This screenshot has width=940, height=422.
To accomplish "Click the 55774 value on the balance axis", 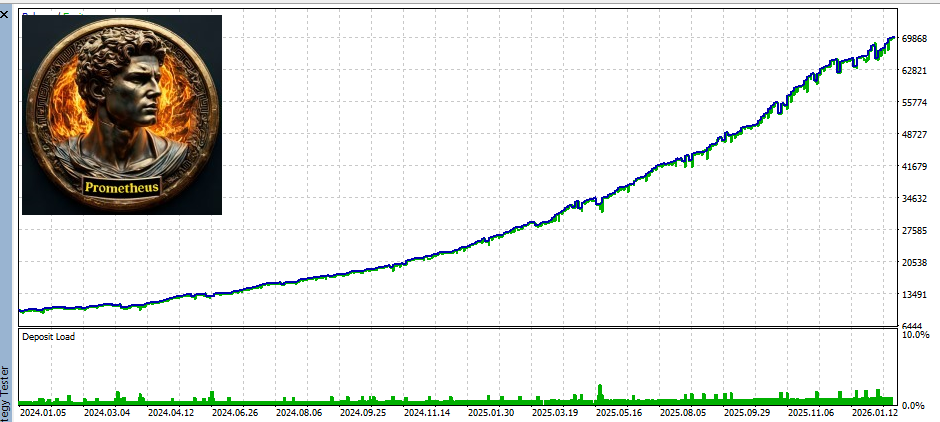I will pos(915,103).
